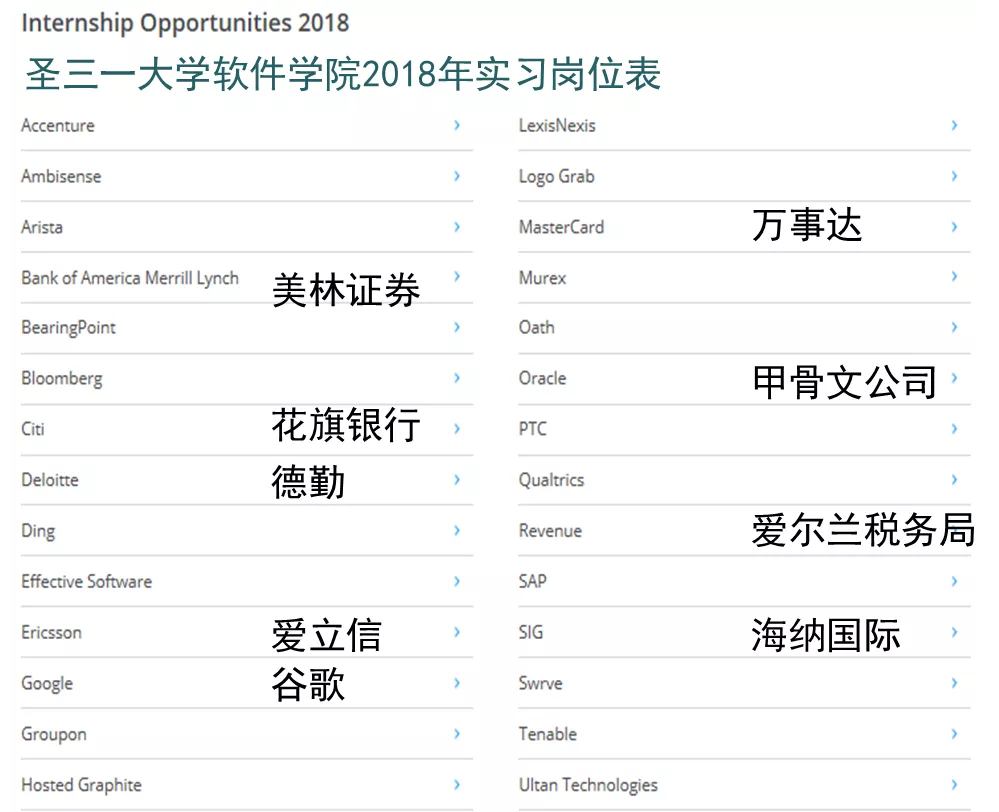Expand the Qualtrics listing arrow
The width and height of the screenshot is (999, 812).
pos(954,480)
